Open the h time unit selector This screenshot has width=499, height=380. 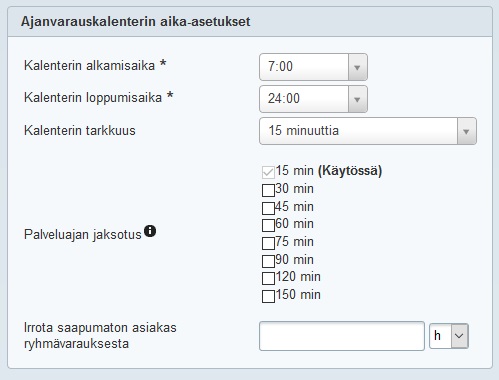(449, 336)
